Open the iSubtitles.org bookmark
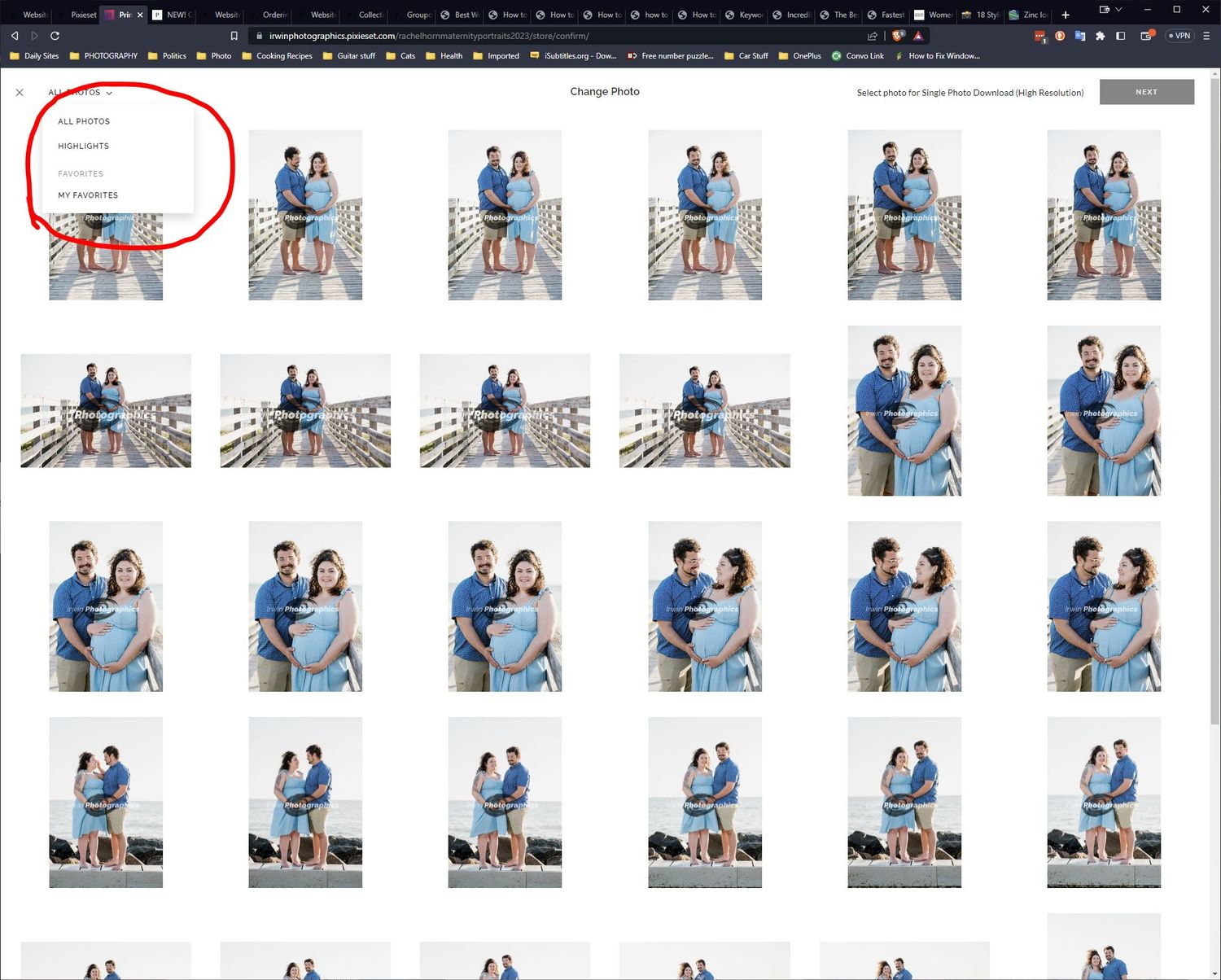The height and width of the screenshot is (980, 1221). point(573,56)
